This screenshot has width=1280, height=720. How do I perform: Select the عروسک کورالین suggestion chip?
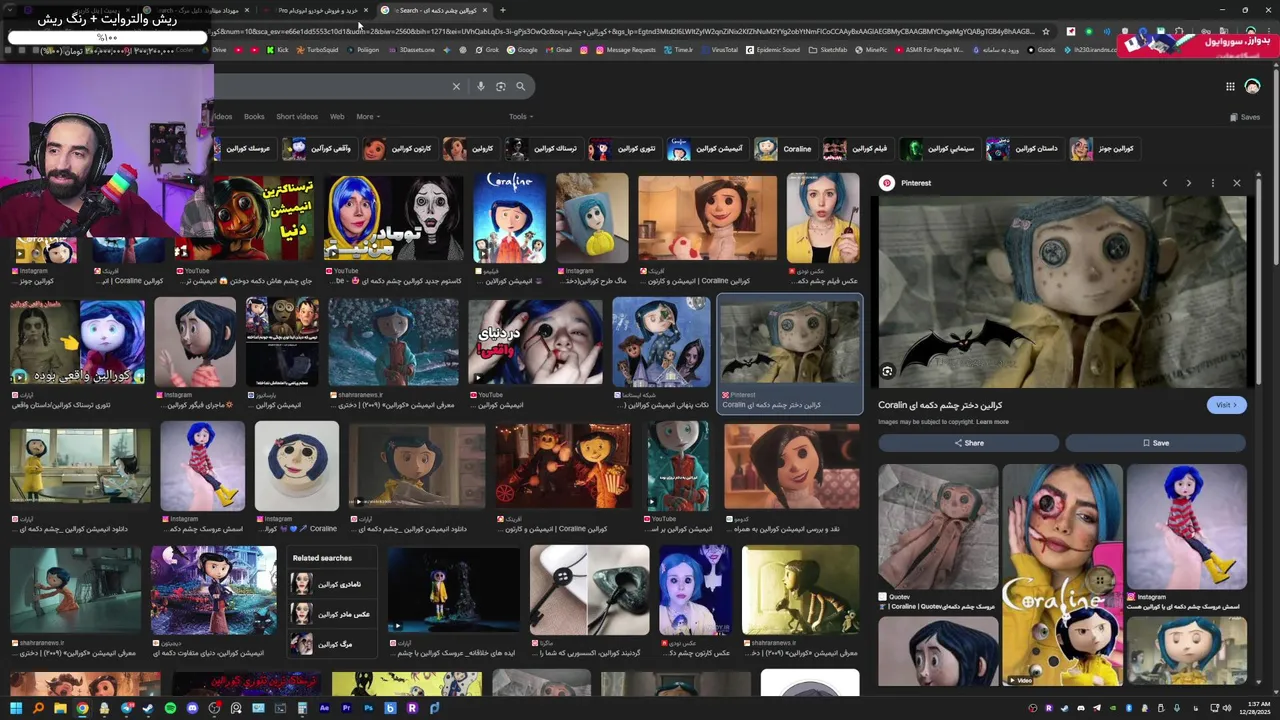(243, 149)
